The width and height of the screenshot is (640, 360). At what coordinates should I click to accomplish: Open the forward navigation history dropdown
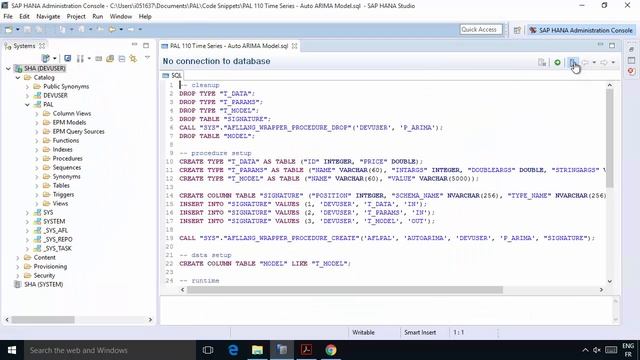tap(613, 63)
